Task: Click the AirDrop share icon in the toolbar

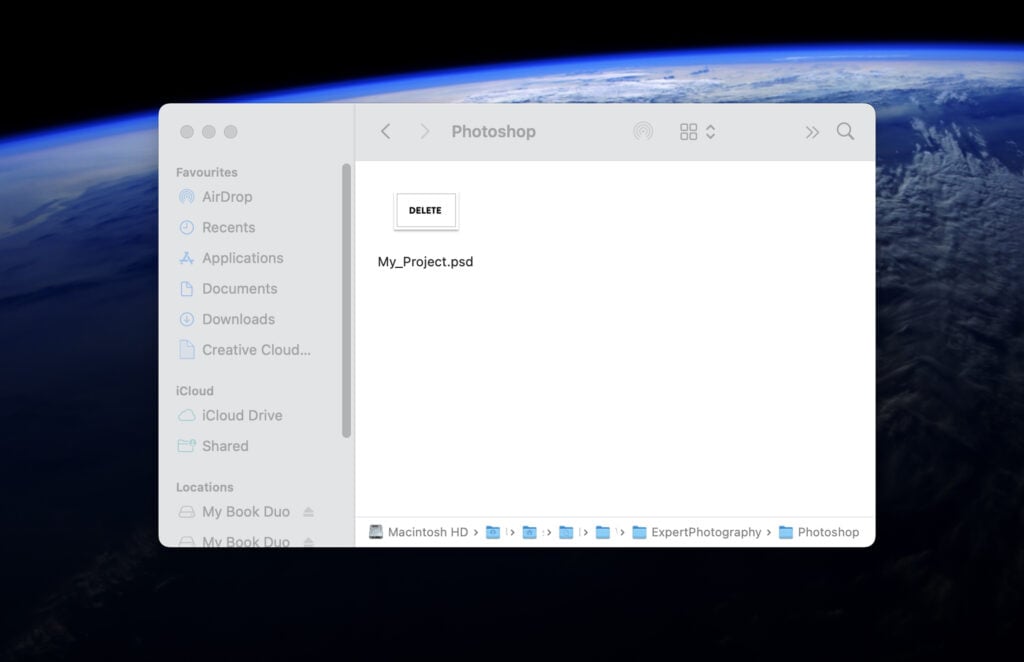Action: pyautogui.click(x=643, y=131)
